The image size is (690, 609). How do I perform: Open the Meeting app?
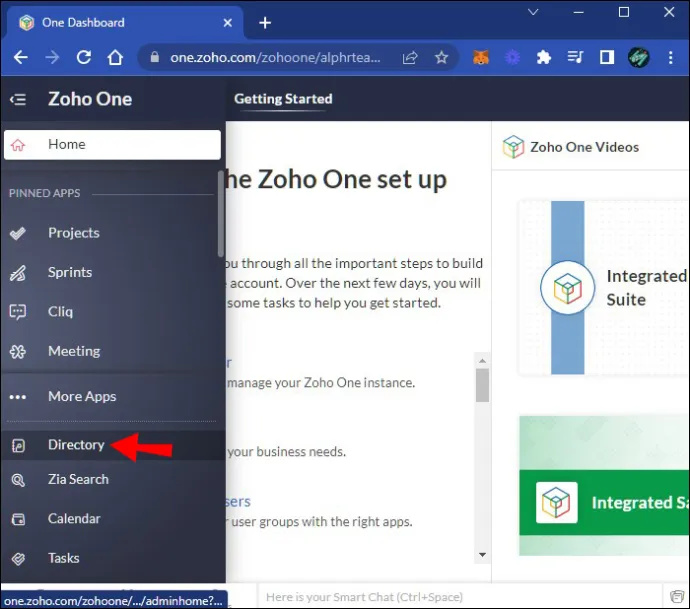pos(74,351)
